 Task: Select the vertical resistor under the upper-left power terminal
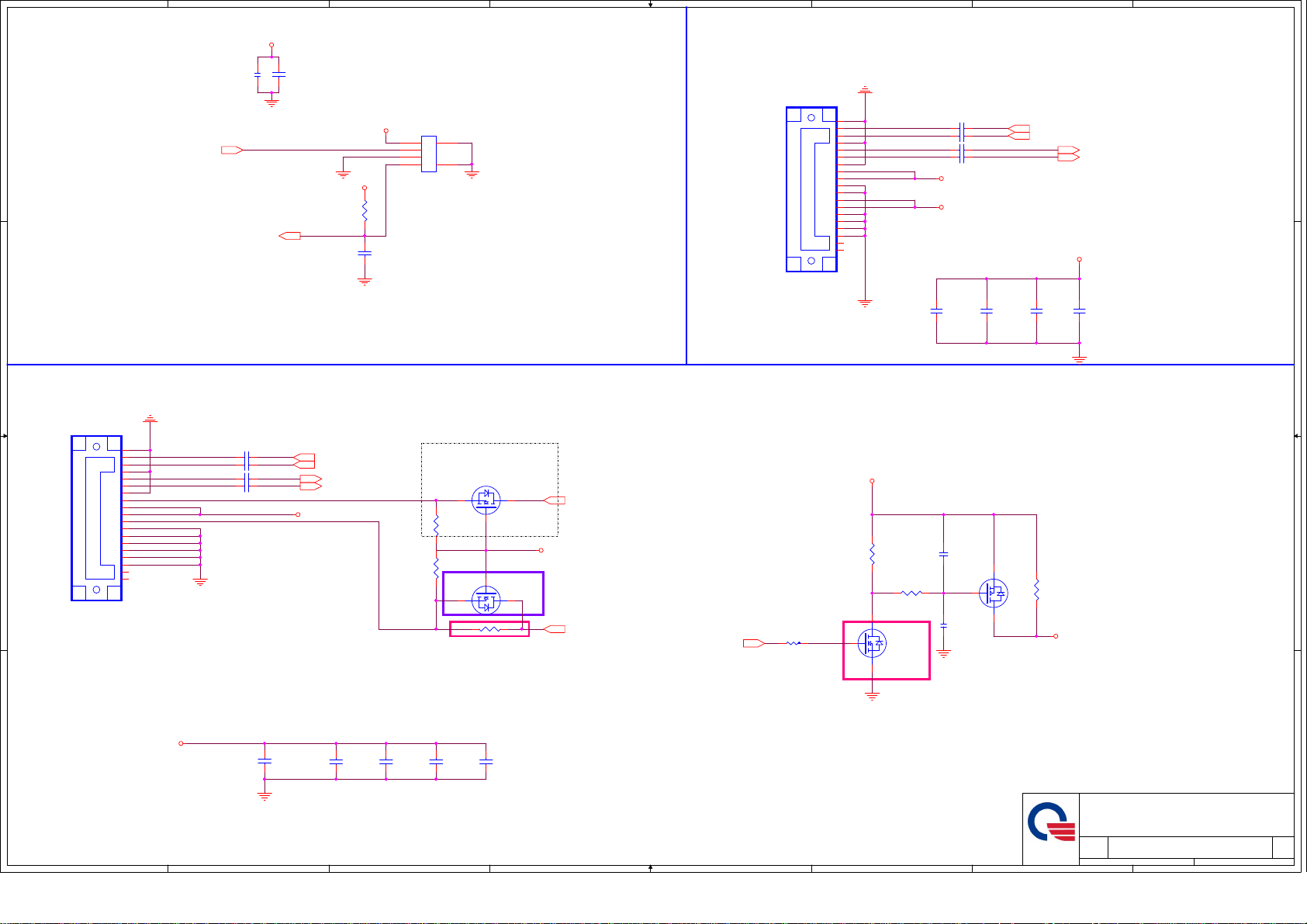(365, 211)
